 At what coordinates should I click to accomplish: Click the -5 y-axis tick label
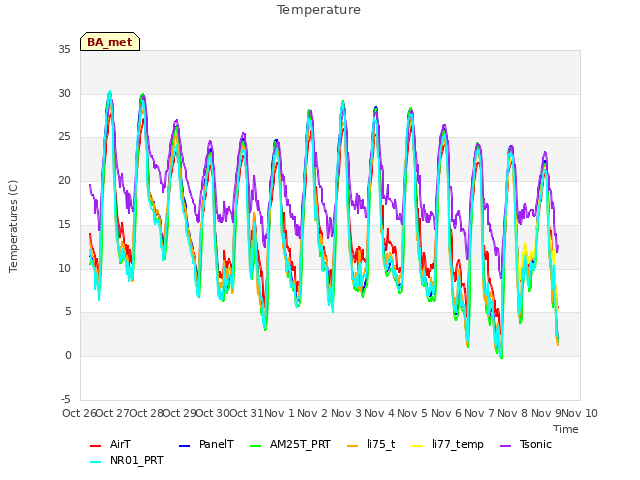click(x=66, y=399)
